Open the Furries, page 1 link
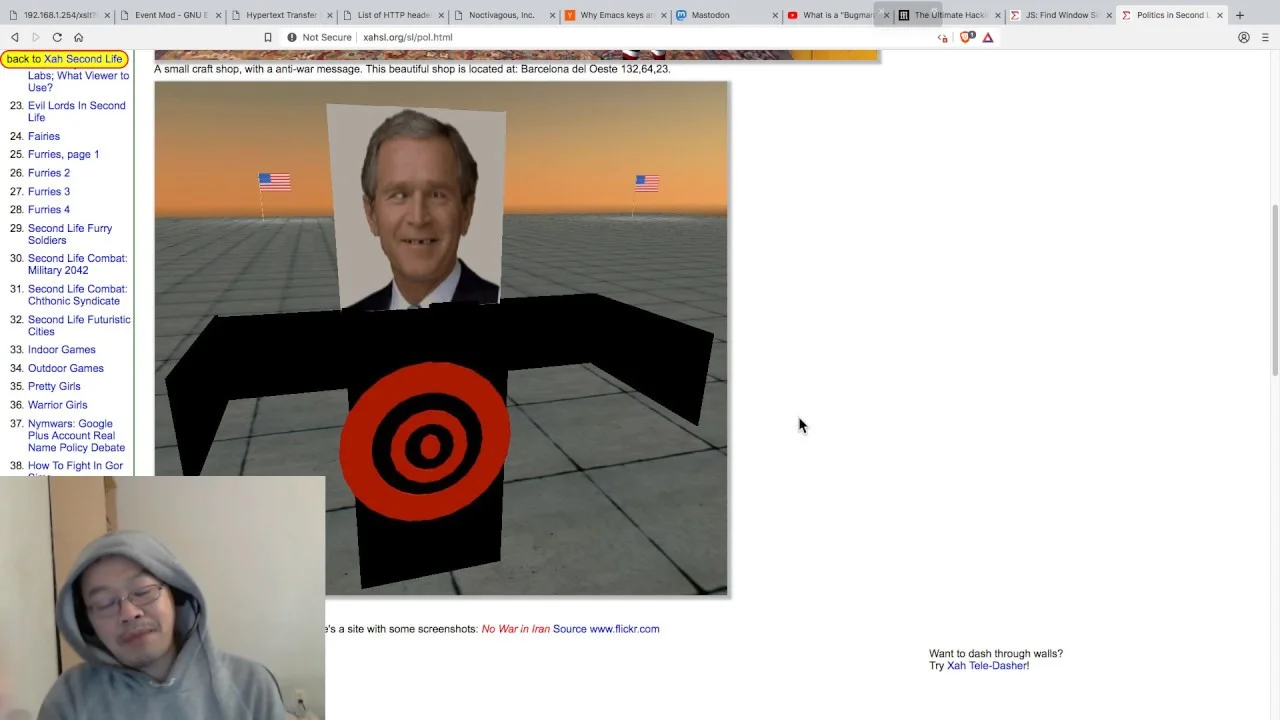This screenshot has width=1280, height=720. (63, 154)
